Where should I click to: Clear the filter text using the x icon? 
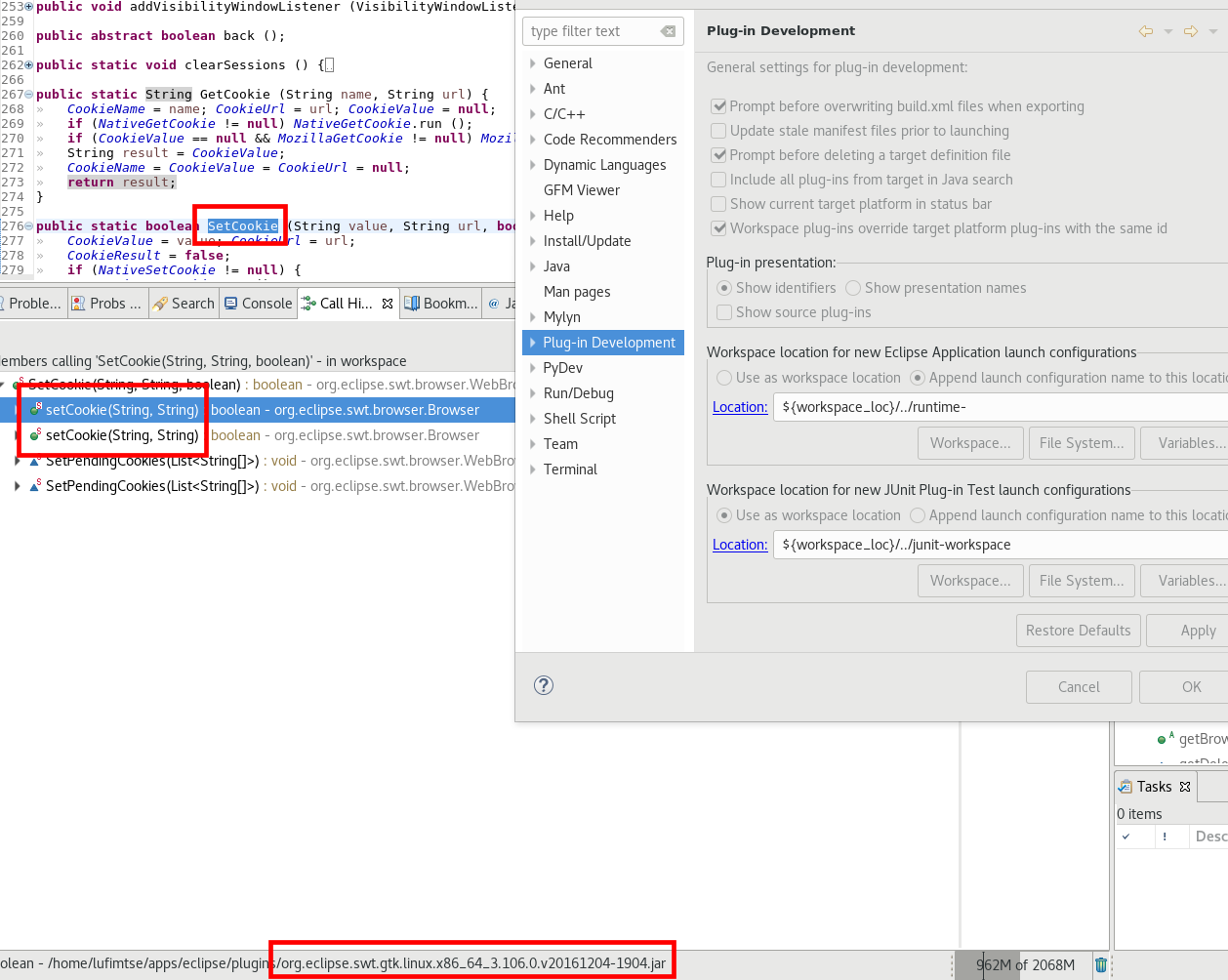(x=669, y=30)
